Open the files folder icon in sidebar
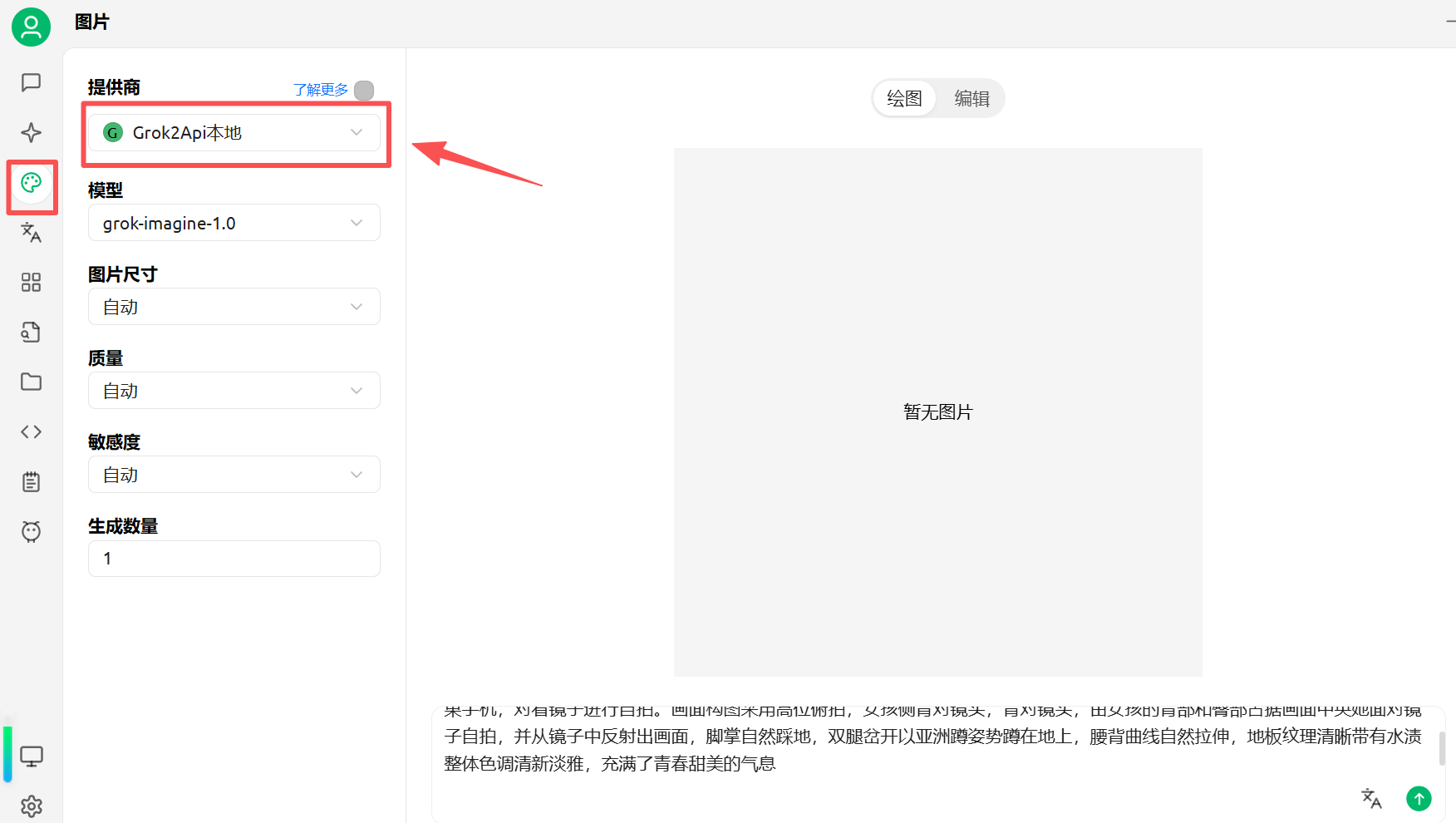 click(31, 382)
